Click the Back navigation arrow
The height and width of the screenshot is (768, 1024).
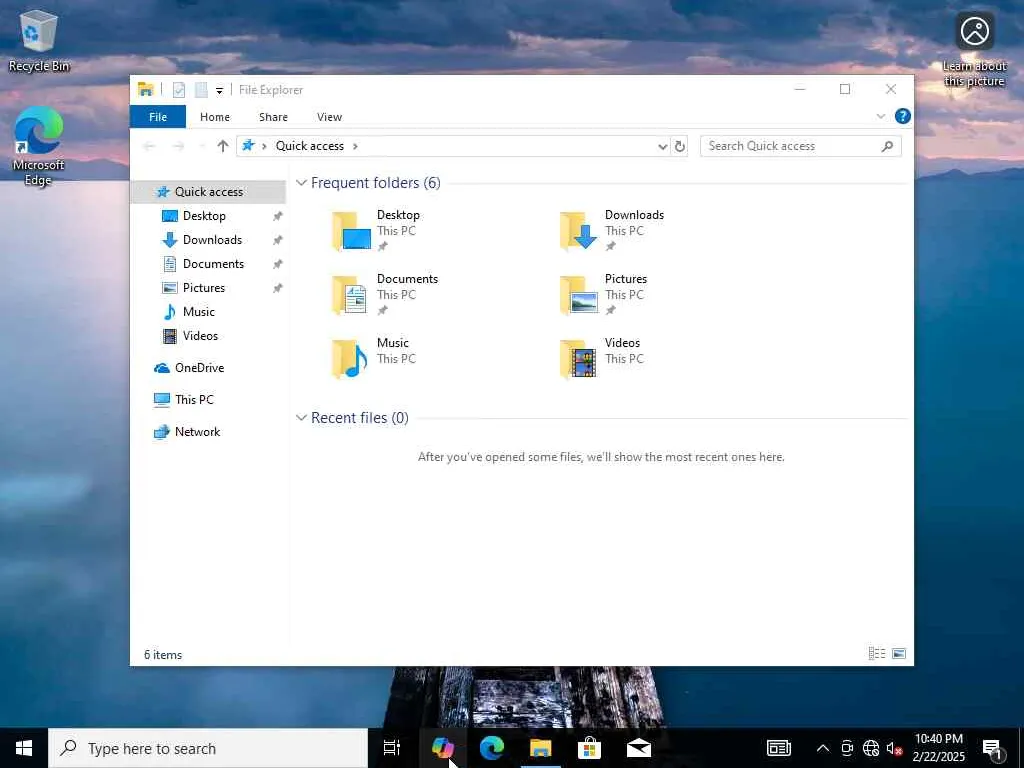[x=149, y=146]
